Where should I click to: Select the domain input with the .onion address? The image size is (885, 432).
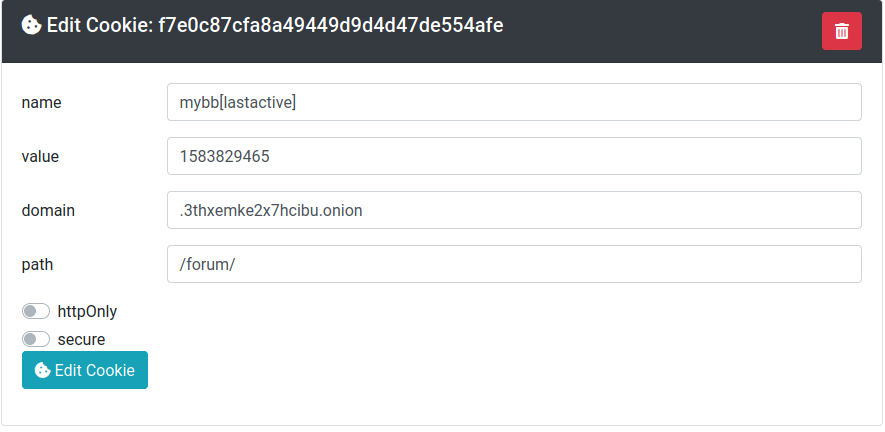(514, 210)
